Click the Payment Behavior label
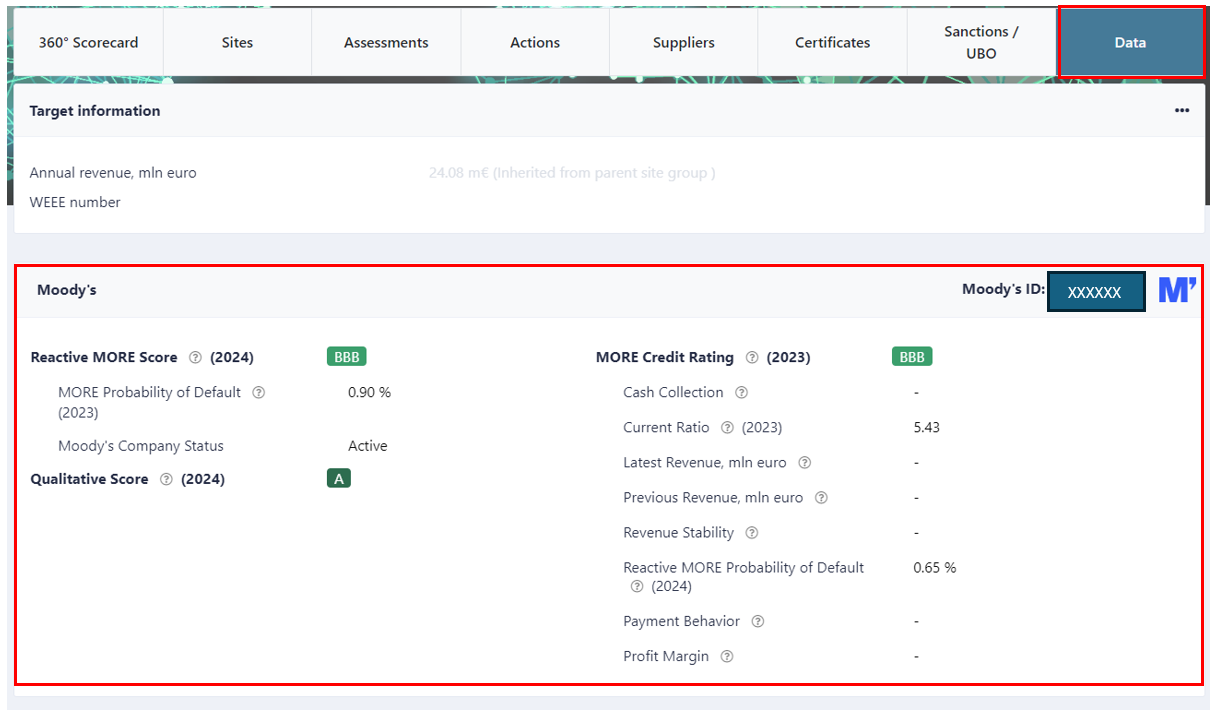The image size is (1218, 711). pyautogui.click(x=682, y=621)
